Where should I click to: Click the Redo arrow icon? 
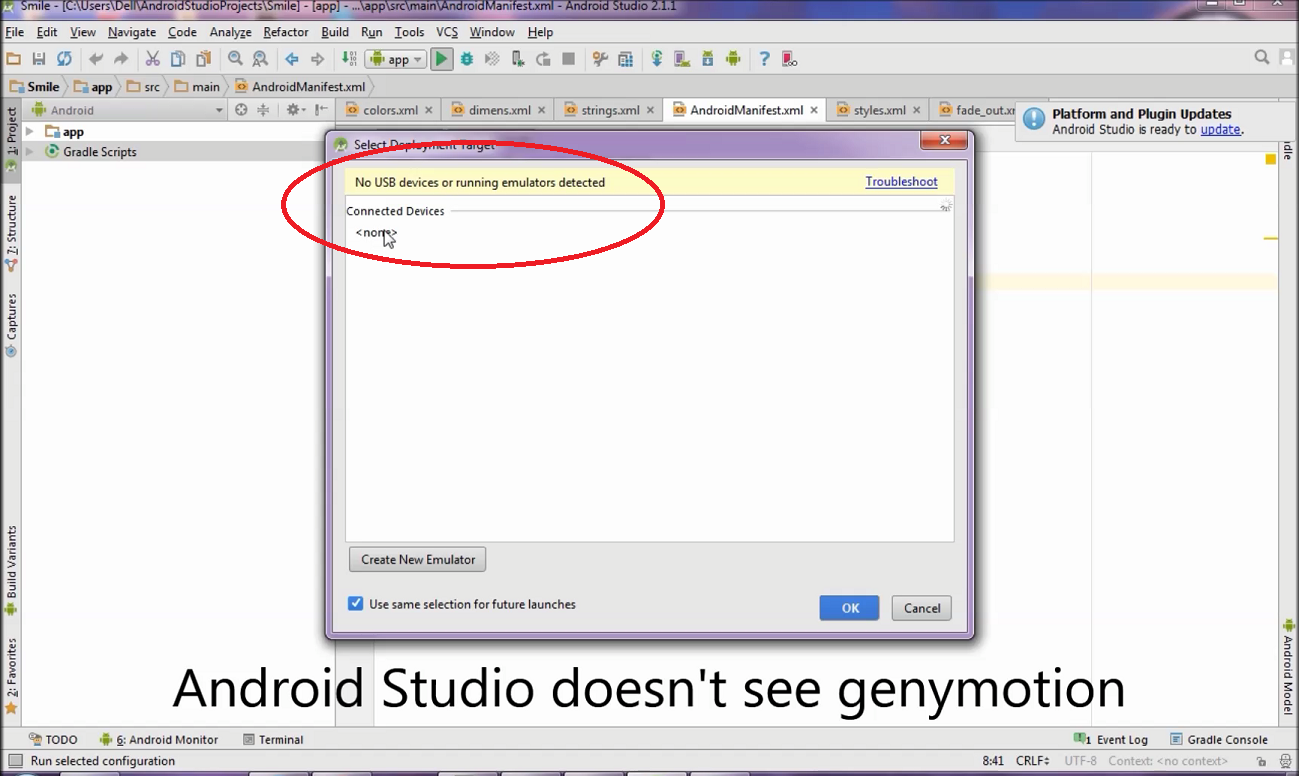pyautogui.click(x=121, y=59)
